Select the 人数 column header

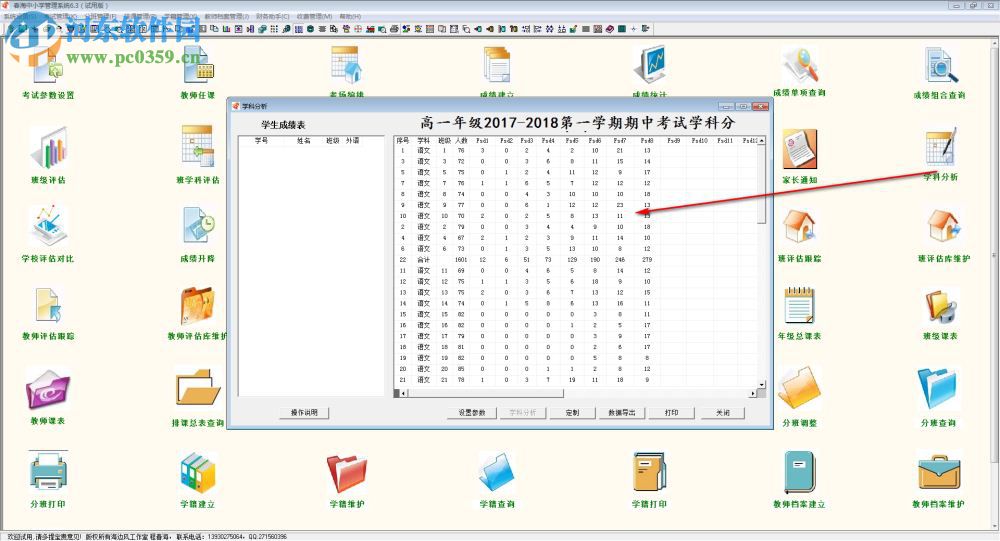coord(461,140)
